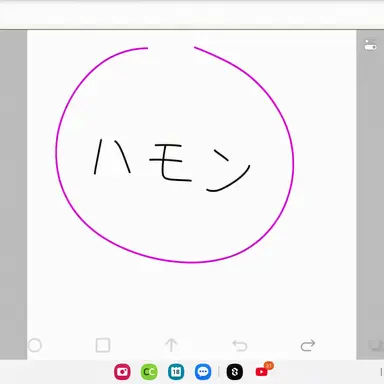The height and width of the screenshot is (384, 384).
Task: Open the Calendar app showing 18
Action: [x=176, y=372]
